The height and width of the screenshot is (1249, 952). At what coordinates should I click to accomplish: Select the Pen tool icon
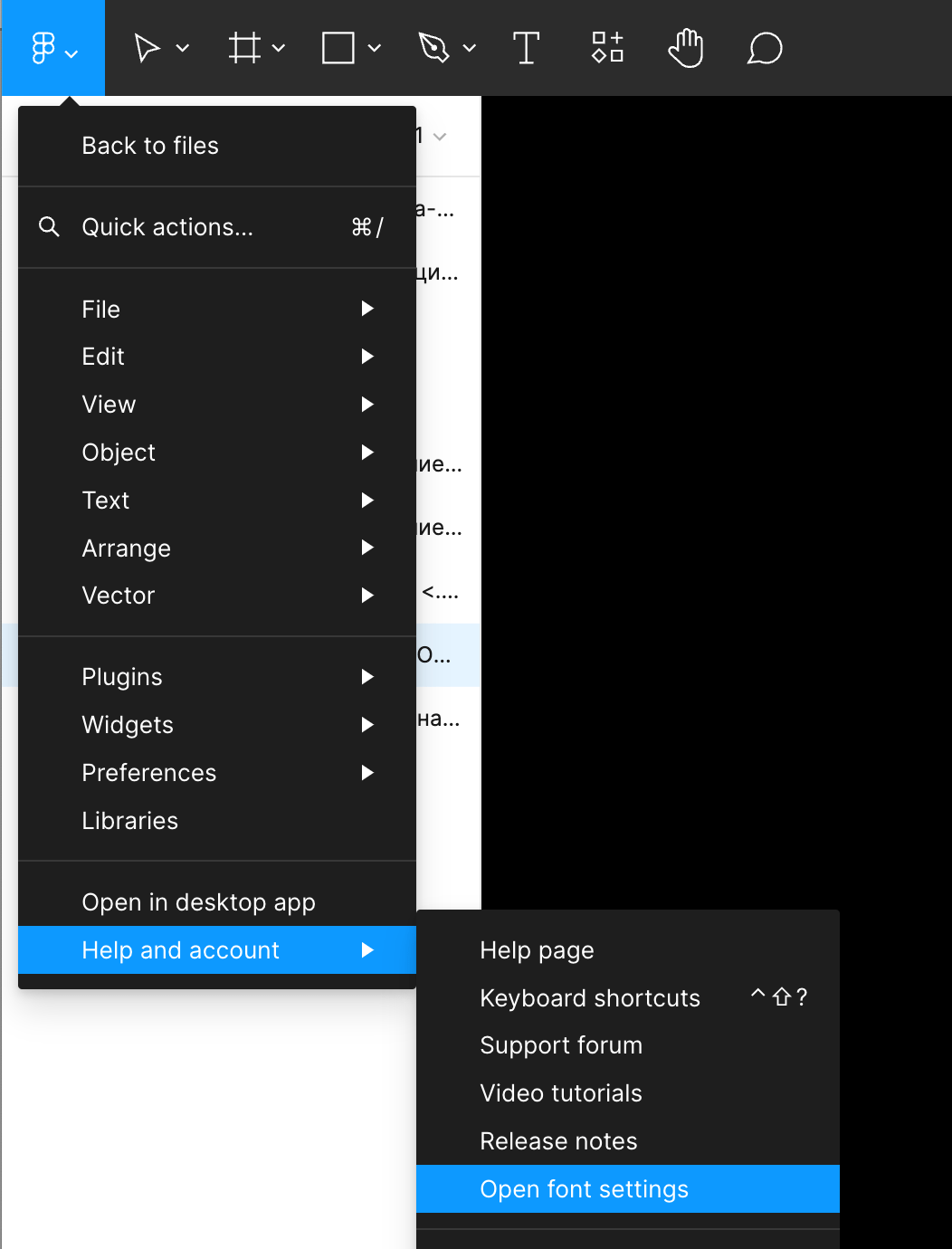coord(434,48)
